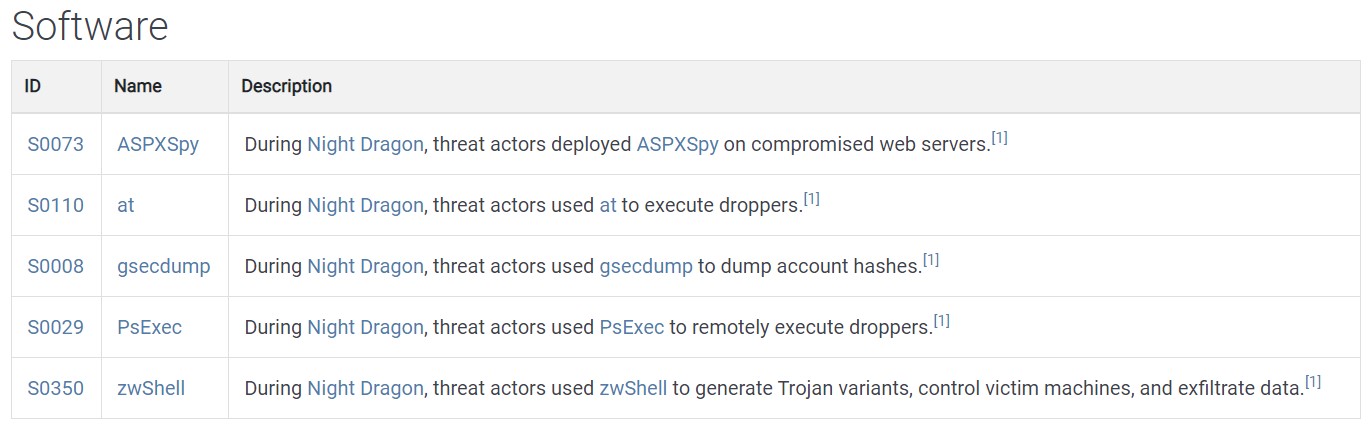Click the zwShell name link
1368x425 pixels.
pos(151,388)
